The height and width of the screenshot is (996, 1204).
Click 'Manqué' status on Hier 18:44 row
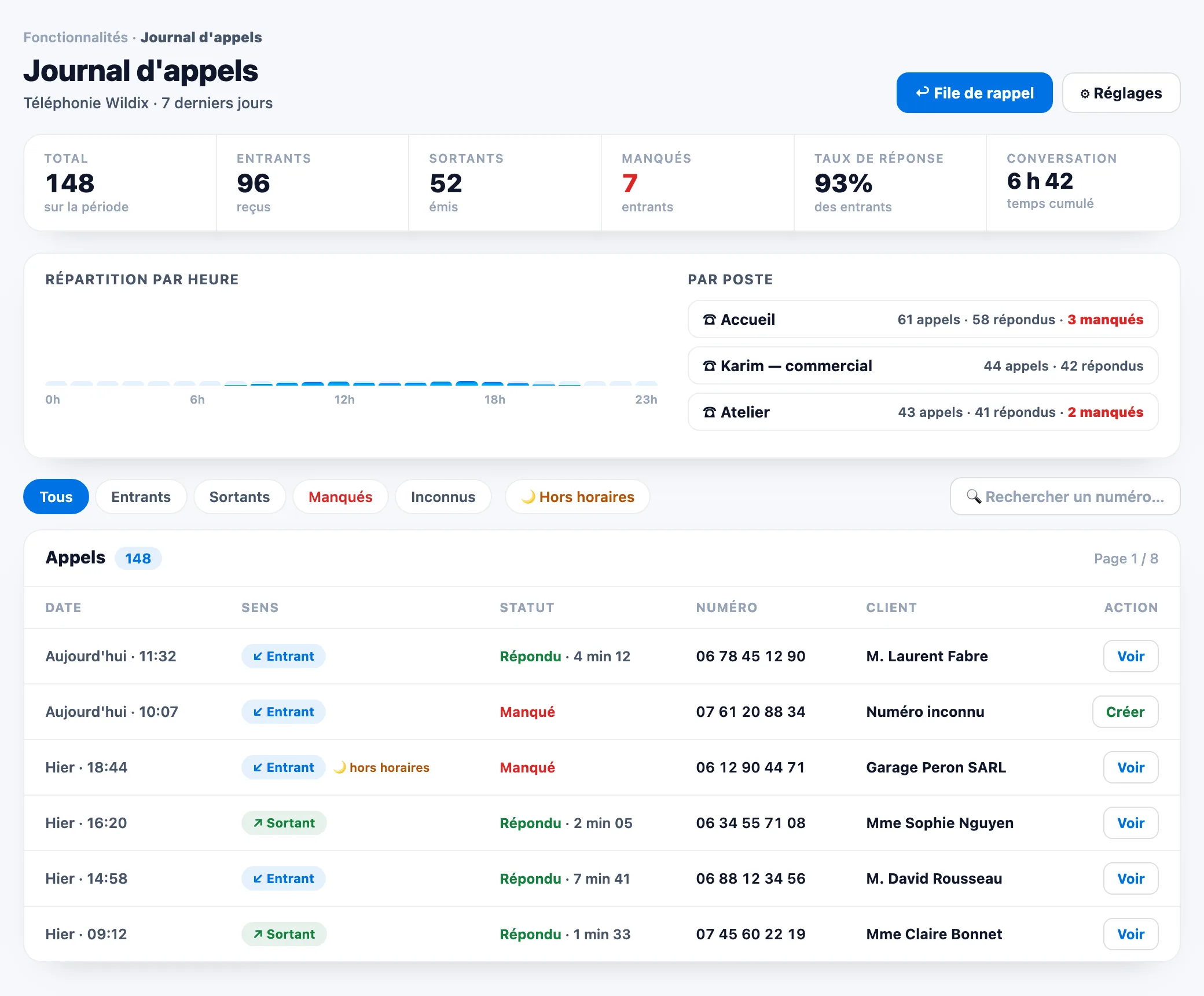pyautogui.click(x=527, y=767)
